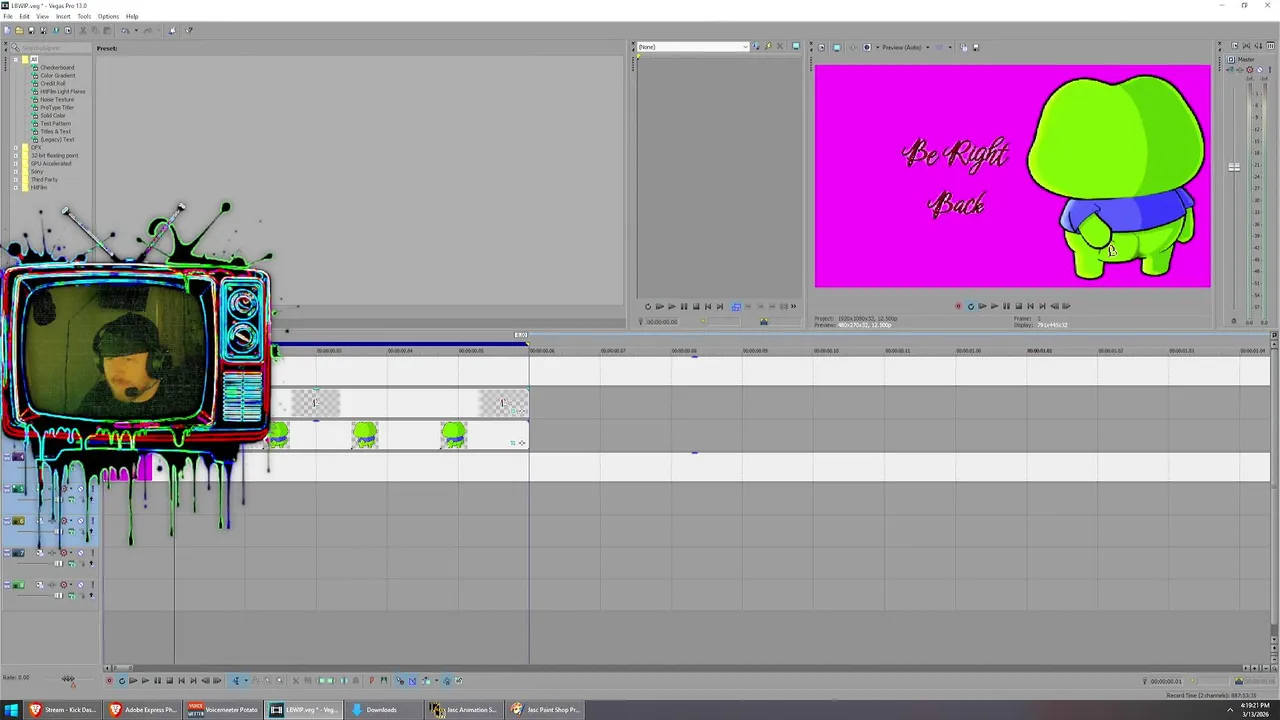Click the Save project toolbar icon
This screenshot has width=1280, height=720.
[x=31, y=30]
